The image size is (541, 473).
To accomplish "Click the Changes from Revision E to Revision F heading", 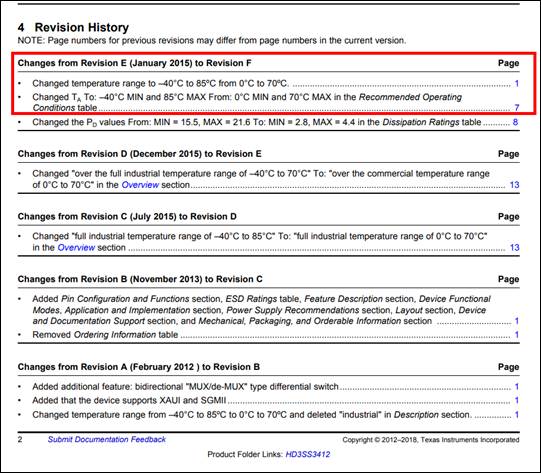I will [135, 63].
